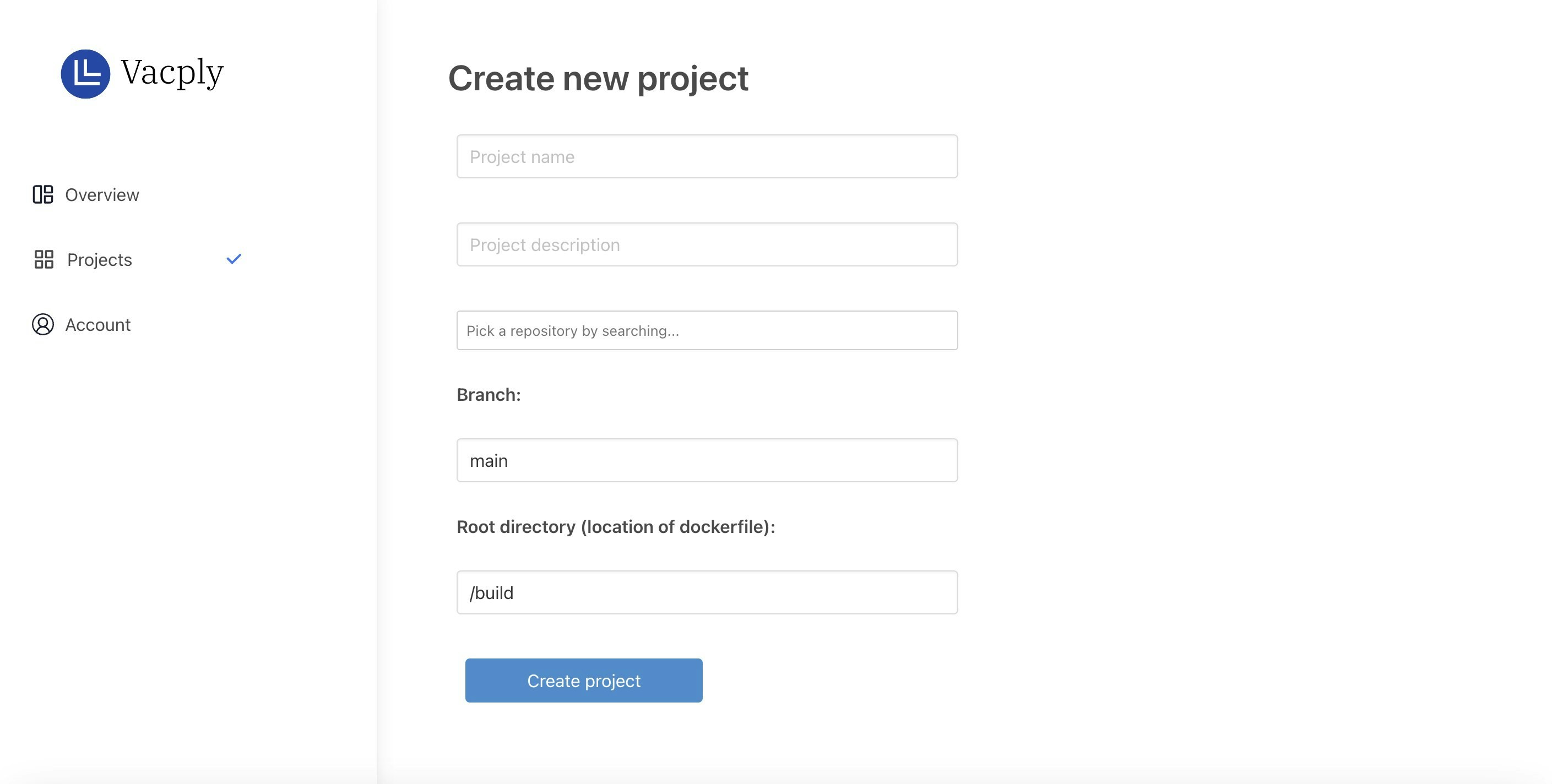This screenshot has height=784, width=1552.
Task: Click the Vacply brand name text
Action: click(172, 73)
